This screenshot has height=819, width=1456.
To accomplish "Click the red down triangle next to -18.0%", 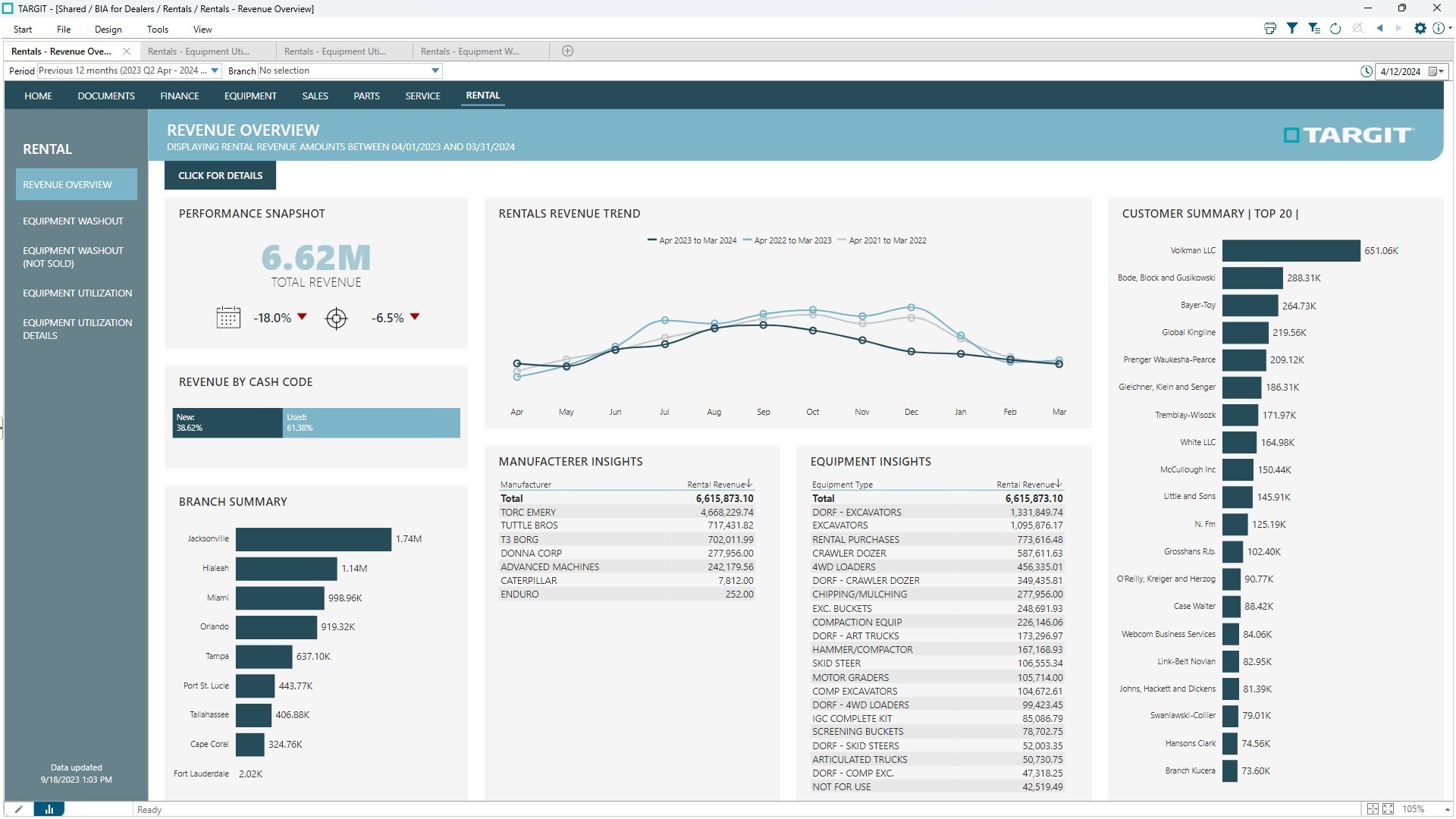I will [x=302, y=317].
